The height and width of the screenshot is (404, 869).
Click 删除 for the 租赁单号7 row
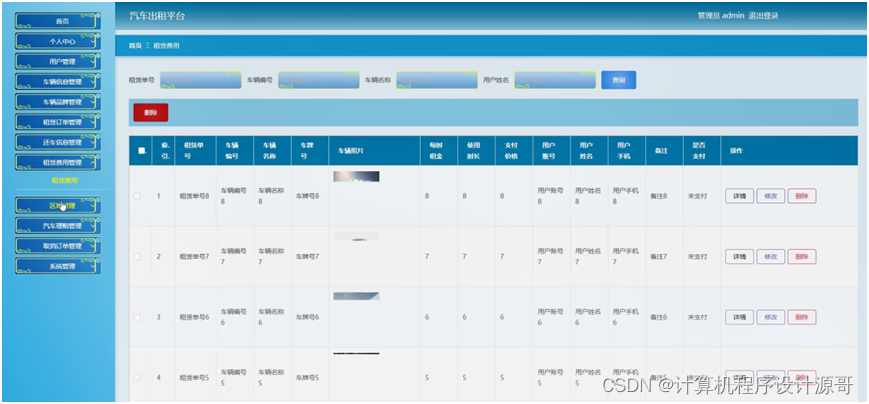[x=801, y=257]
